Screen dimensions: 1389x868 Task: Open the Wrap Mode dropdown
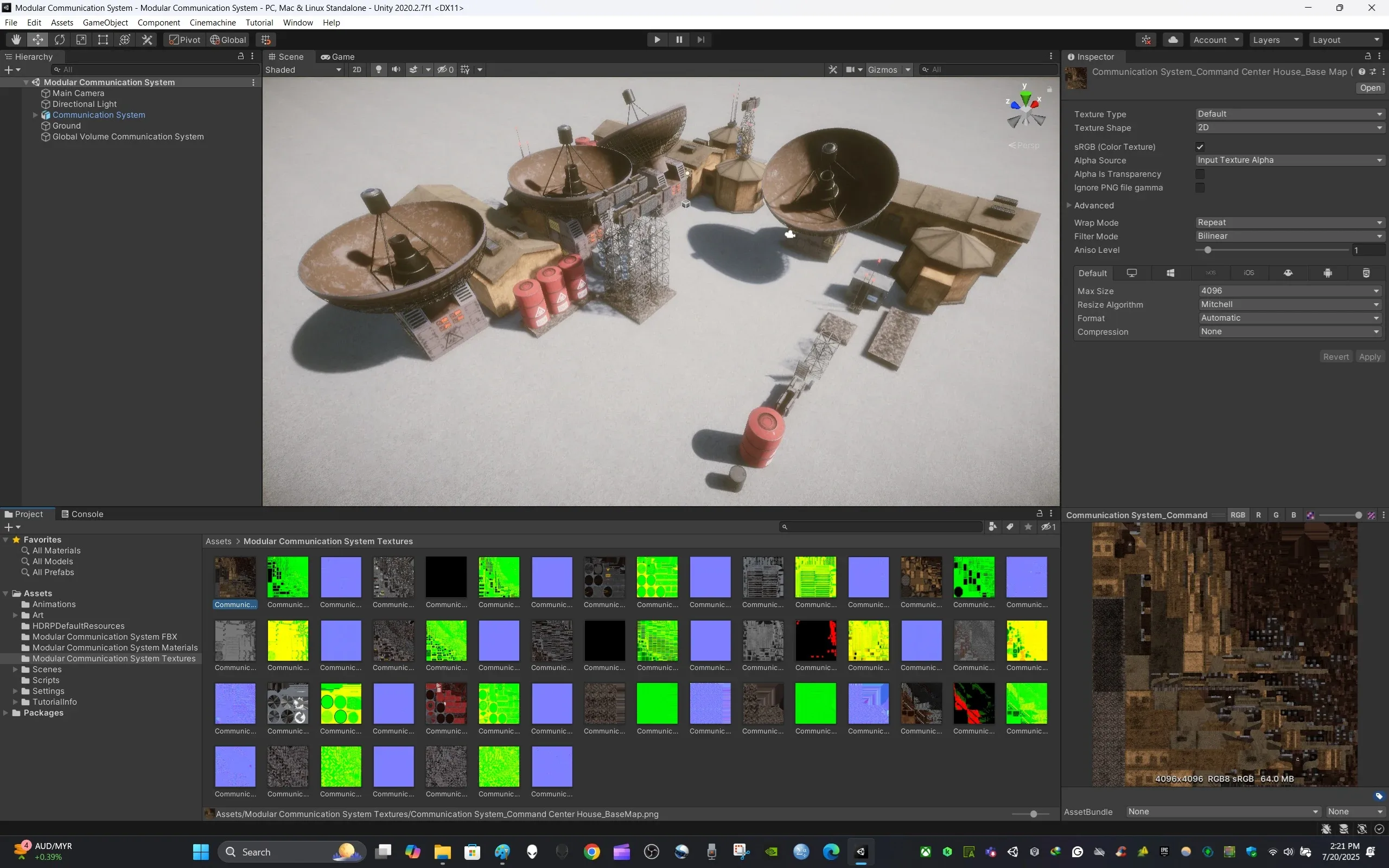1289,223
